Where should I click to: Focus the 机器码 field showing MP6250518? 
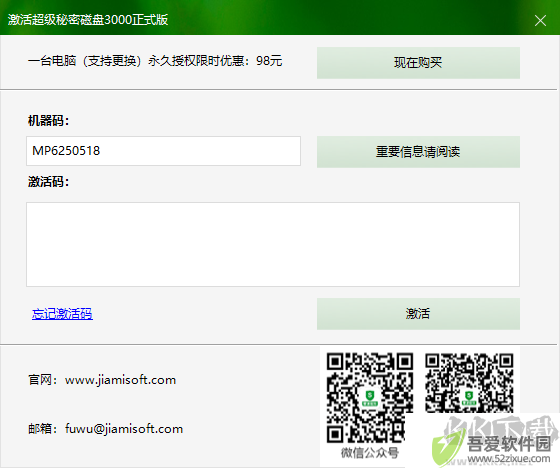coord(163,151)
